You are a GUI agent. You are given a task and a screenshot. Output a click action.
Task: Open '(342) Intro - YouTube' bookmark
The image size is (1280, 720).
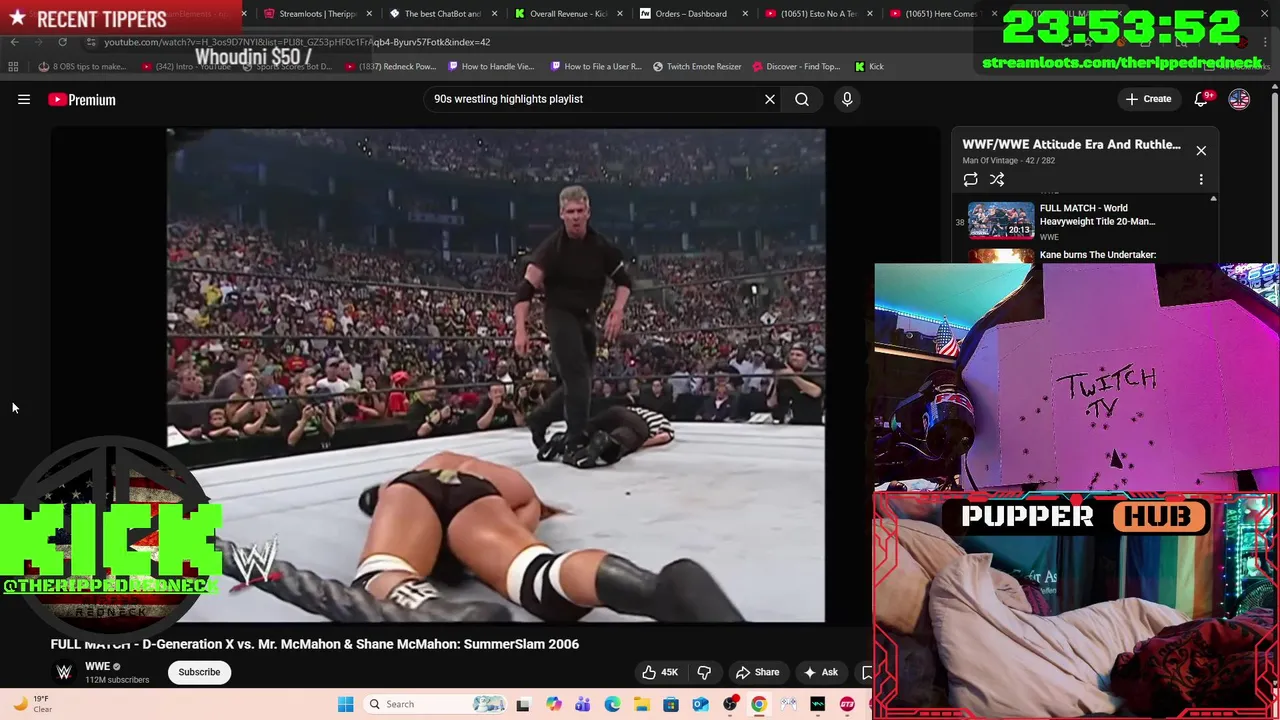(188, 66)
